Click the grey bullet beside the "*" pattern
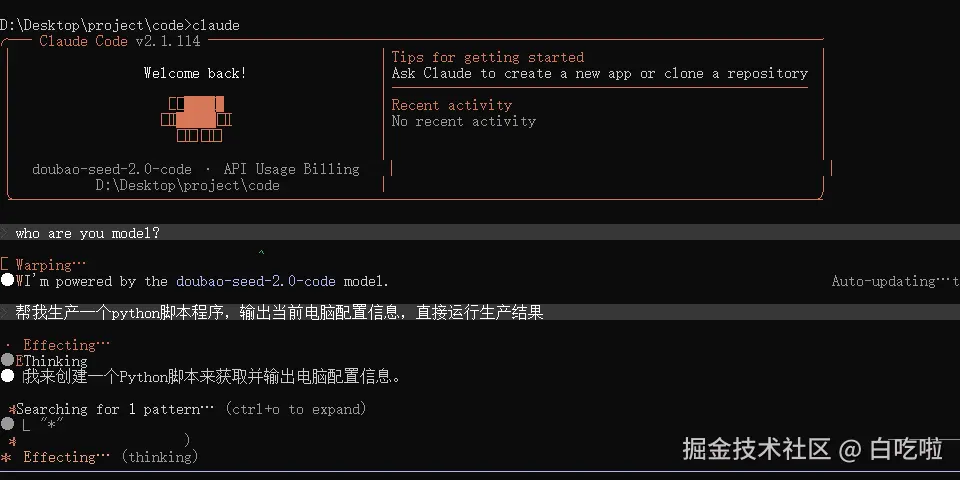The width and height of the screenshot is (960, 480). coord(7,424)
